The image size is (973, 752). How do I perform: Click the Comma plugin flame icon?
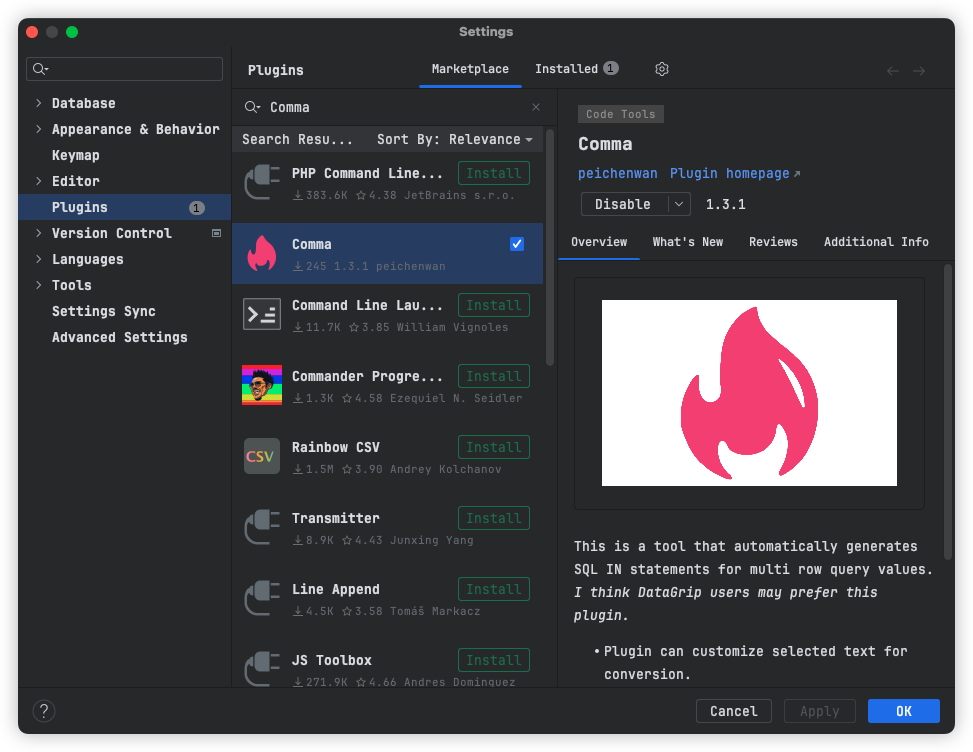pyautogui.click(x=262, y=253)
